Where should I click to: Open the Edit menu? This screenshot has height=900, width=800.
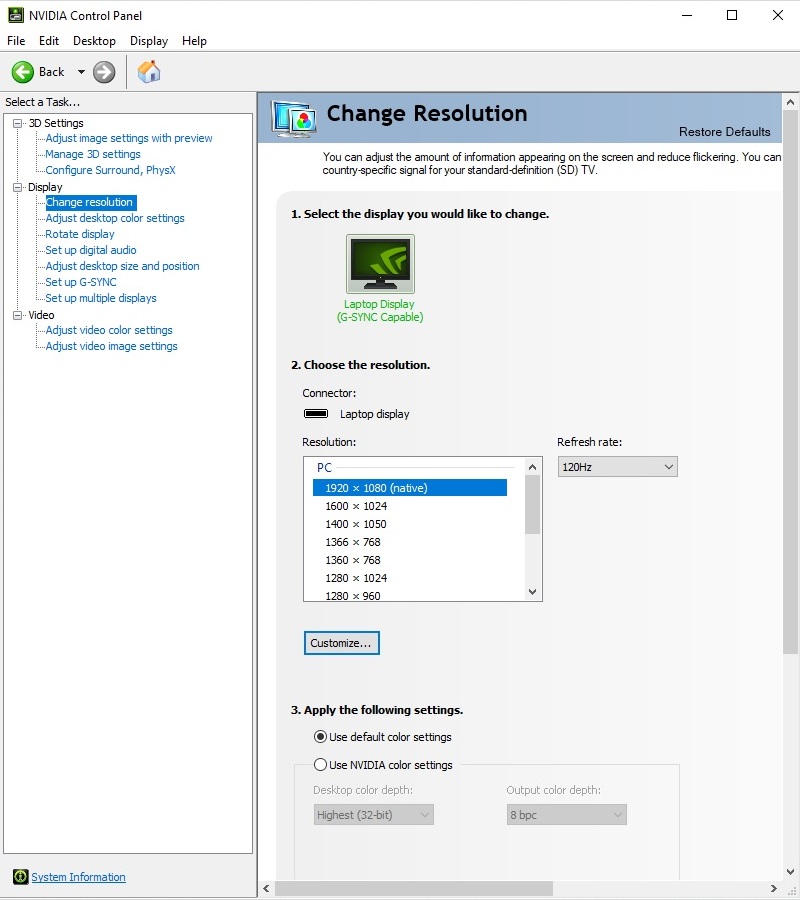(49, 41)
